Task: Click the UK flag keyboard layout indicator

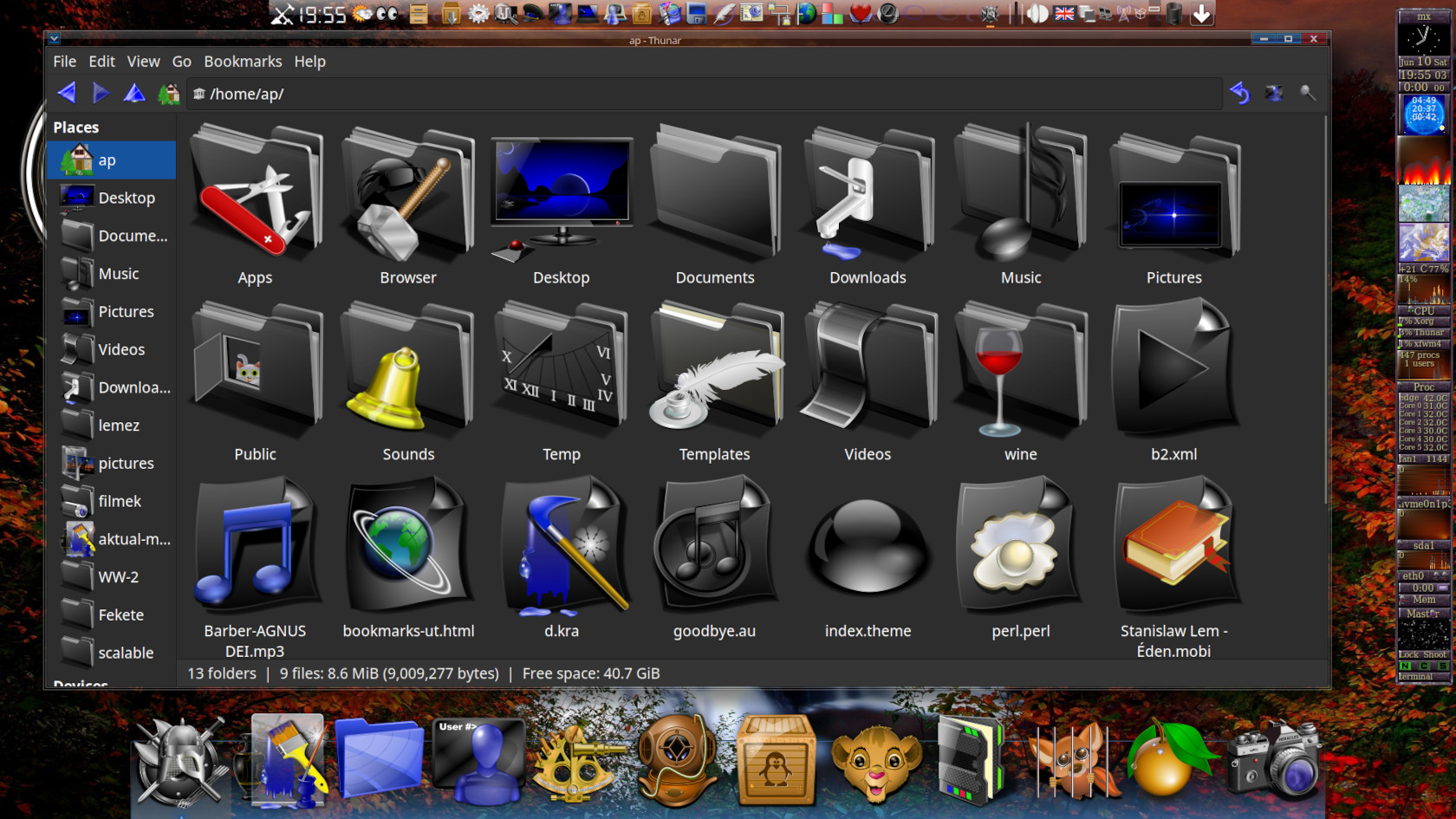Action: (1064, 13)
